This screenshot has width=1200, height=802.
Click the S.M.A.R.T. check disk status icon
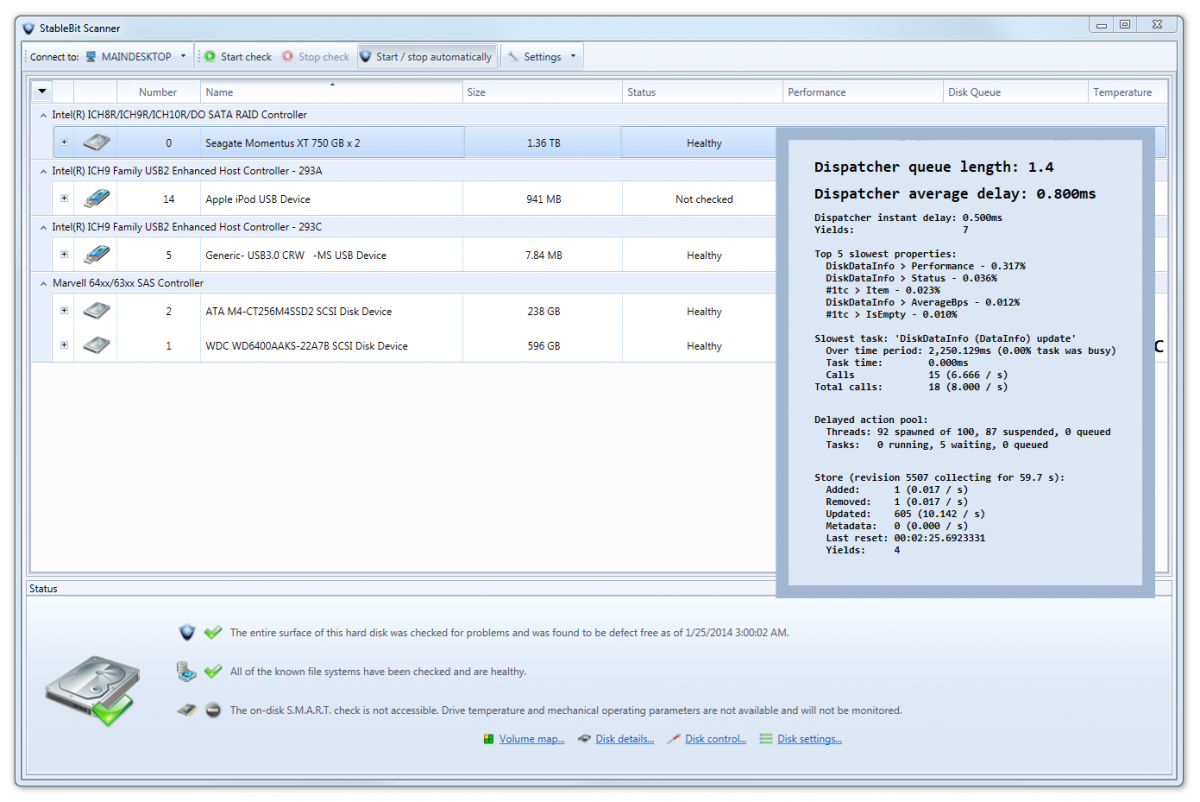click(x=186, y=710)
